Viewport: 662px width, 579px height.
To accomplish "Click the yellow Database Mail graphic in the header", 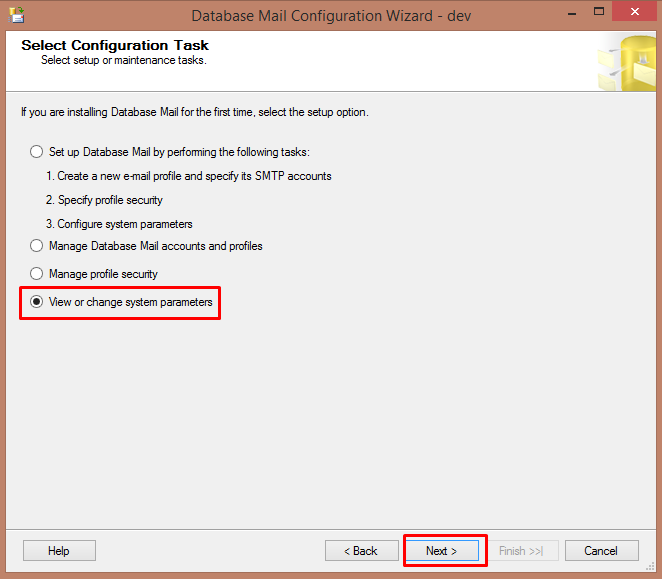I will [x=626, y=62].
